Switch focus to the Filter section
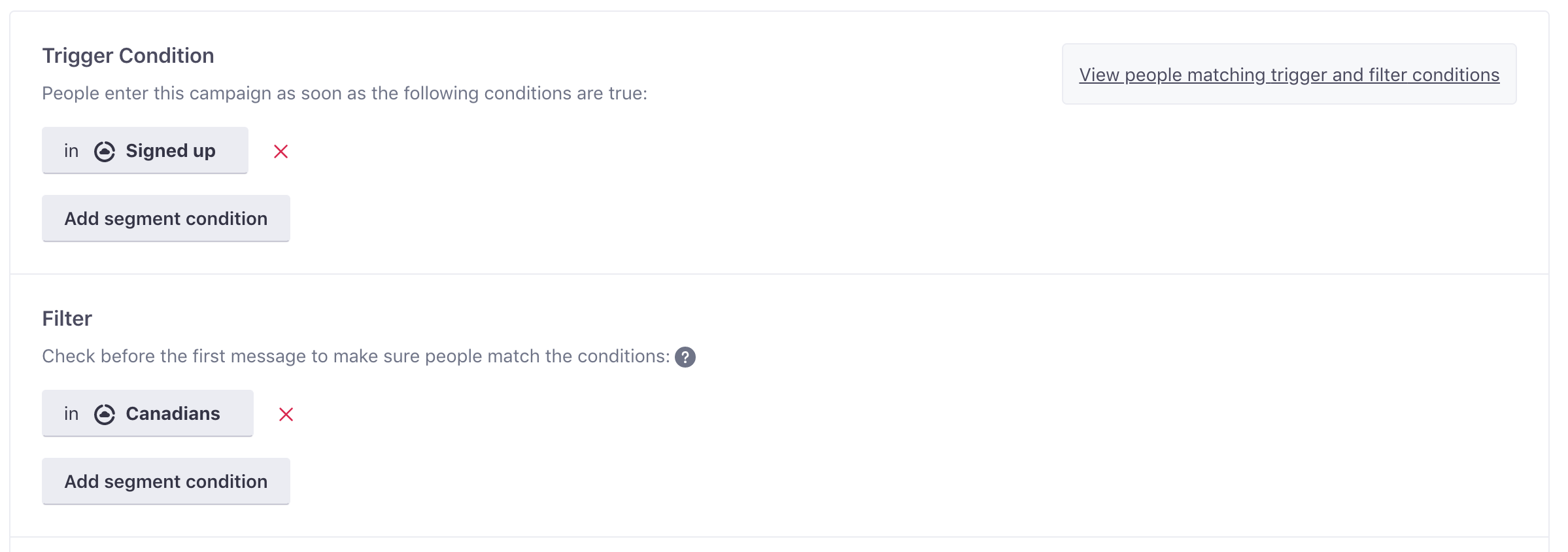 click(x=67, y=318)
